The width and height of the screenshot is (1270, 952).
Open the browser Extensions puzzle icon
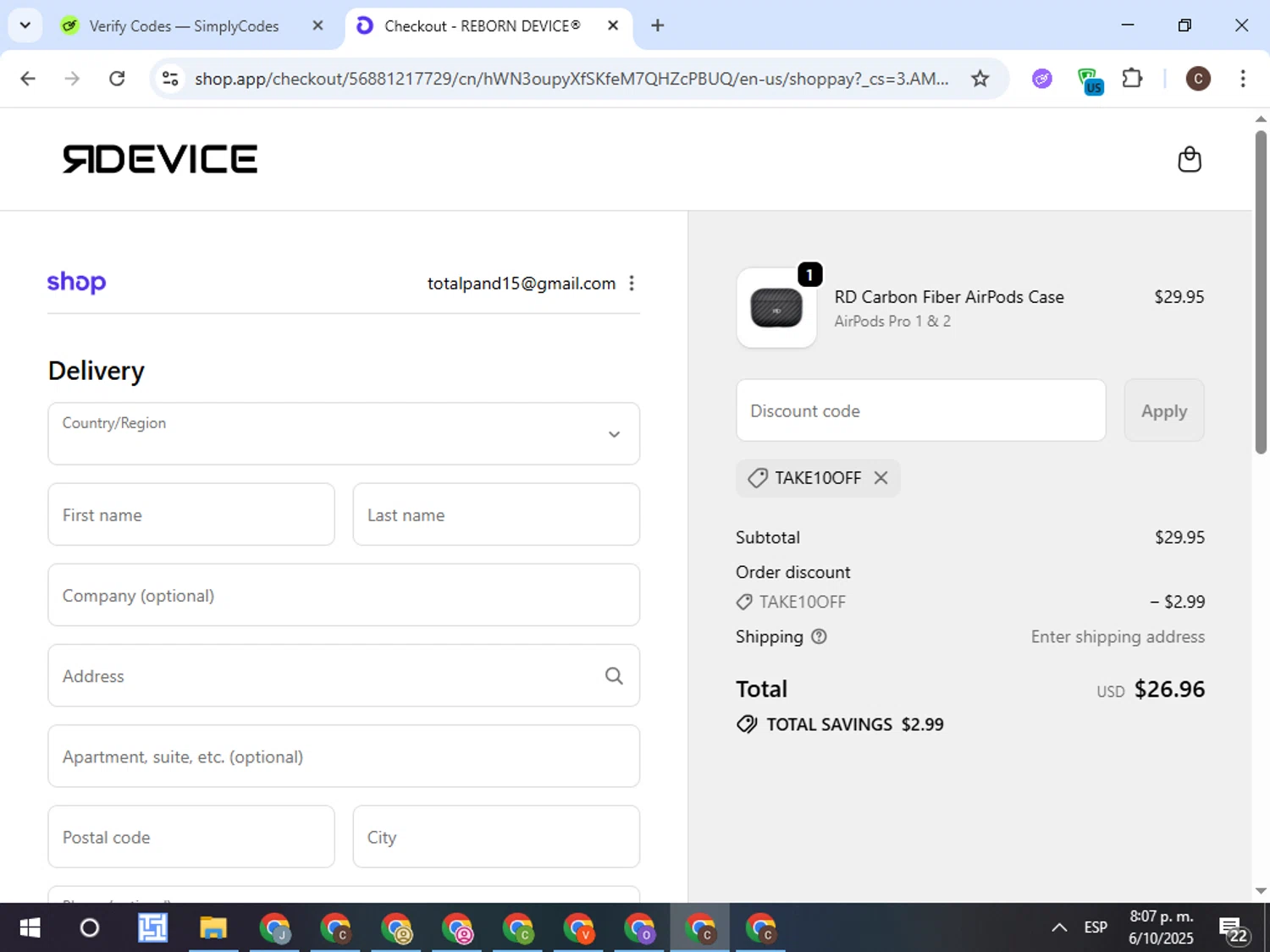click(1132, 79)
